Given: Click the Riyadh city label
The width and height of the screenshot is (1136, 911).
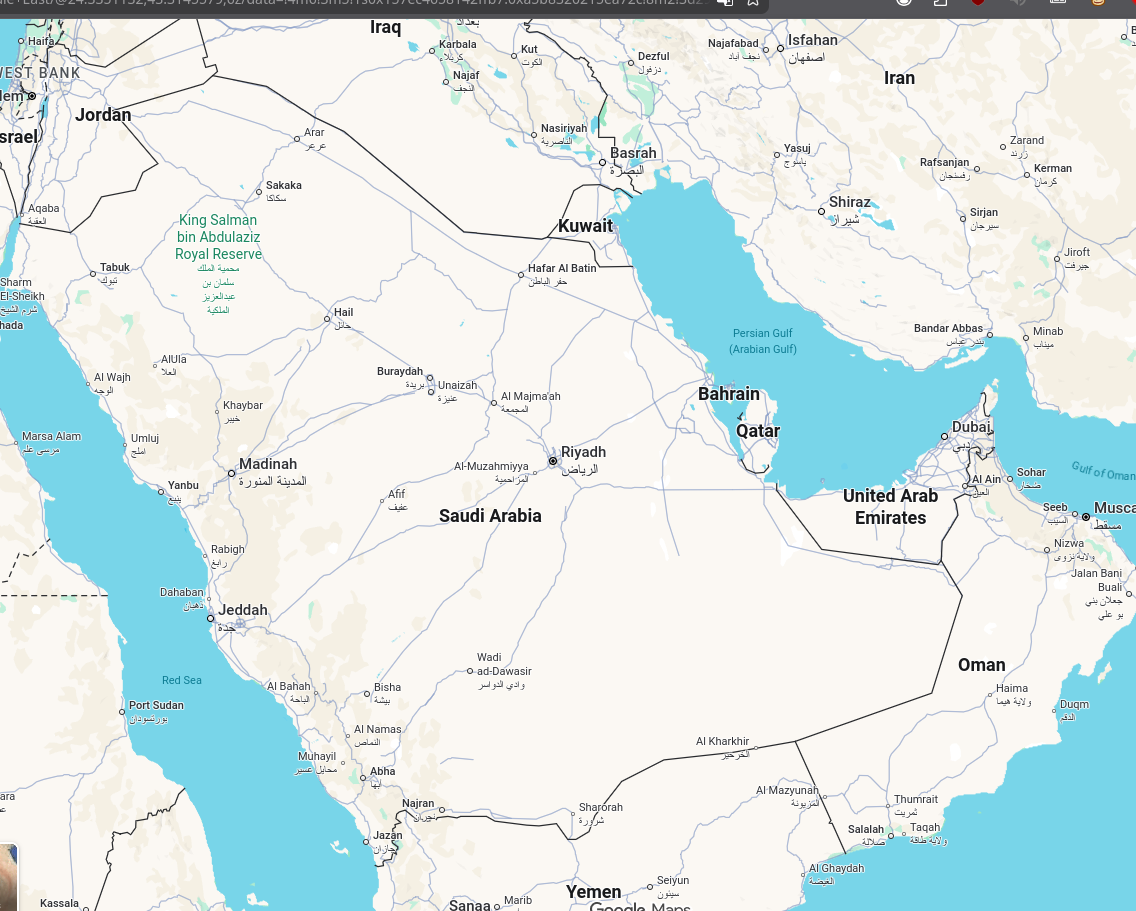Looking at the screenshot, I should point(583,452).
